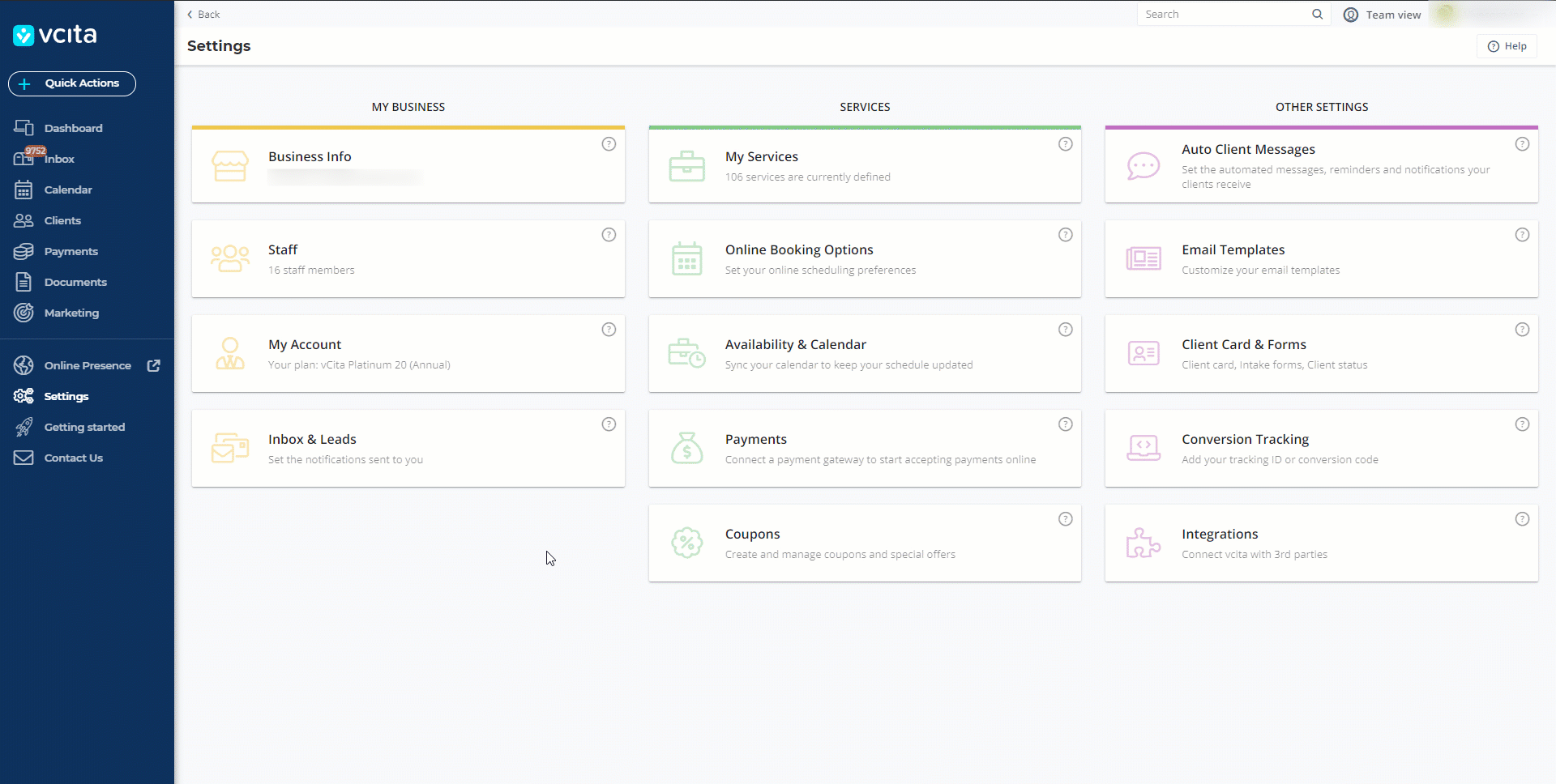1556x784 pixels.
Task: Click the Dashboard sidebar icon
Action: pyautogui.click(x=24, y=128)
